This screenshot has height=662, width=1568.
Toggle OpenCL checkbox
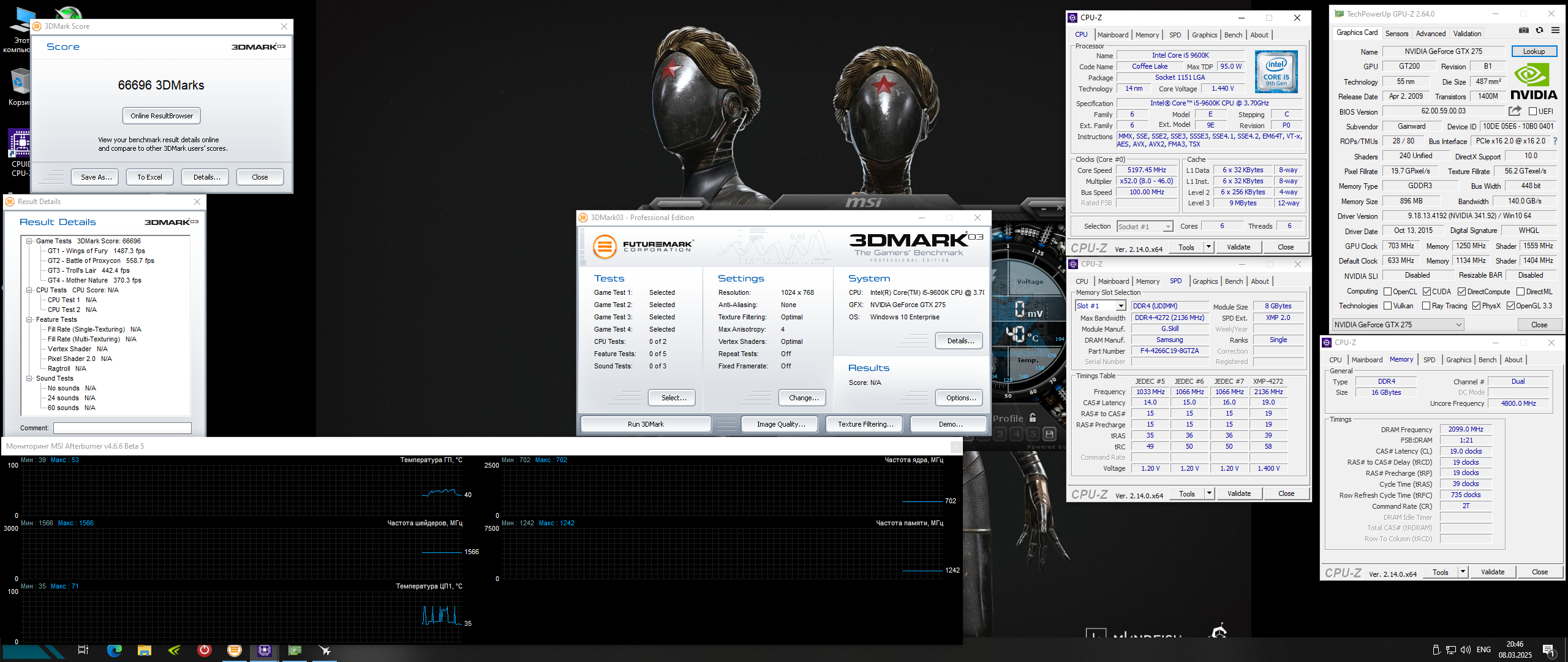pos(1387,292)
